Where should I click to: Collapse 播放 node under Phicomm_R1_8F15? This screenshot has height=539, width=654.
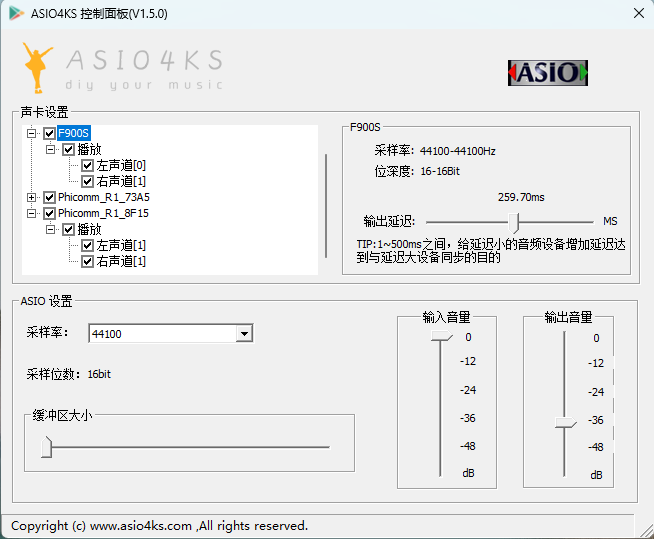(50, 229)
